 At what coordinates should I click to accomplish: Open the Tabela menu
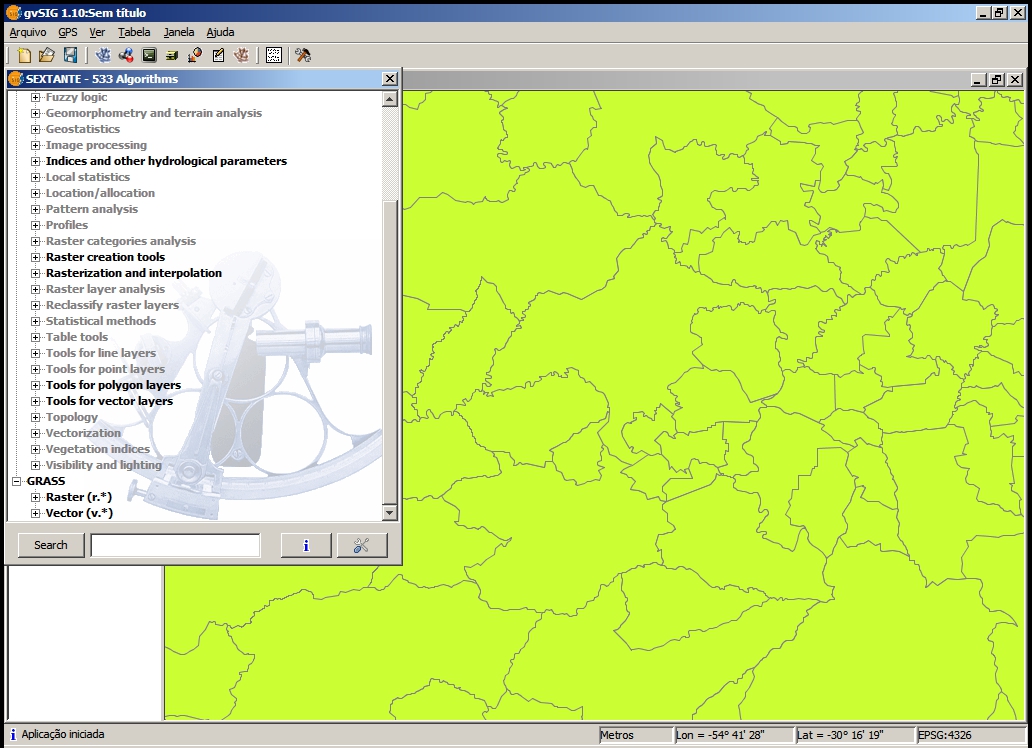[134, 32]
